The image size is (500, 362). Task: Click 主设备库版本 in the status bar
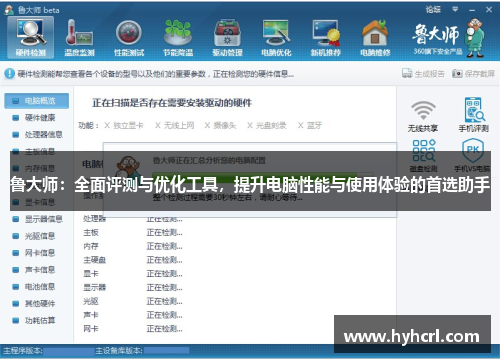tap(119, 351)
